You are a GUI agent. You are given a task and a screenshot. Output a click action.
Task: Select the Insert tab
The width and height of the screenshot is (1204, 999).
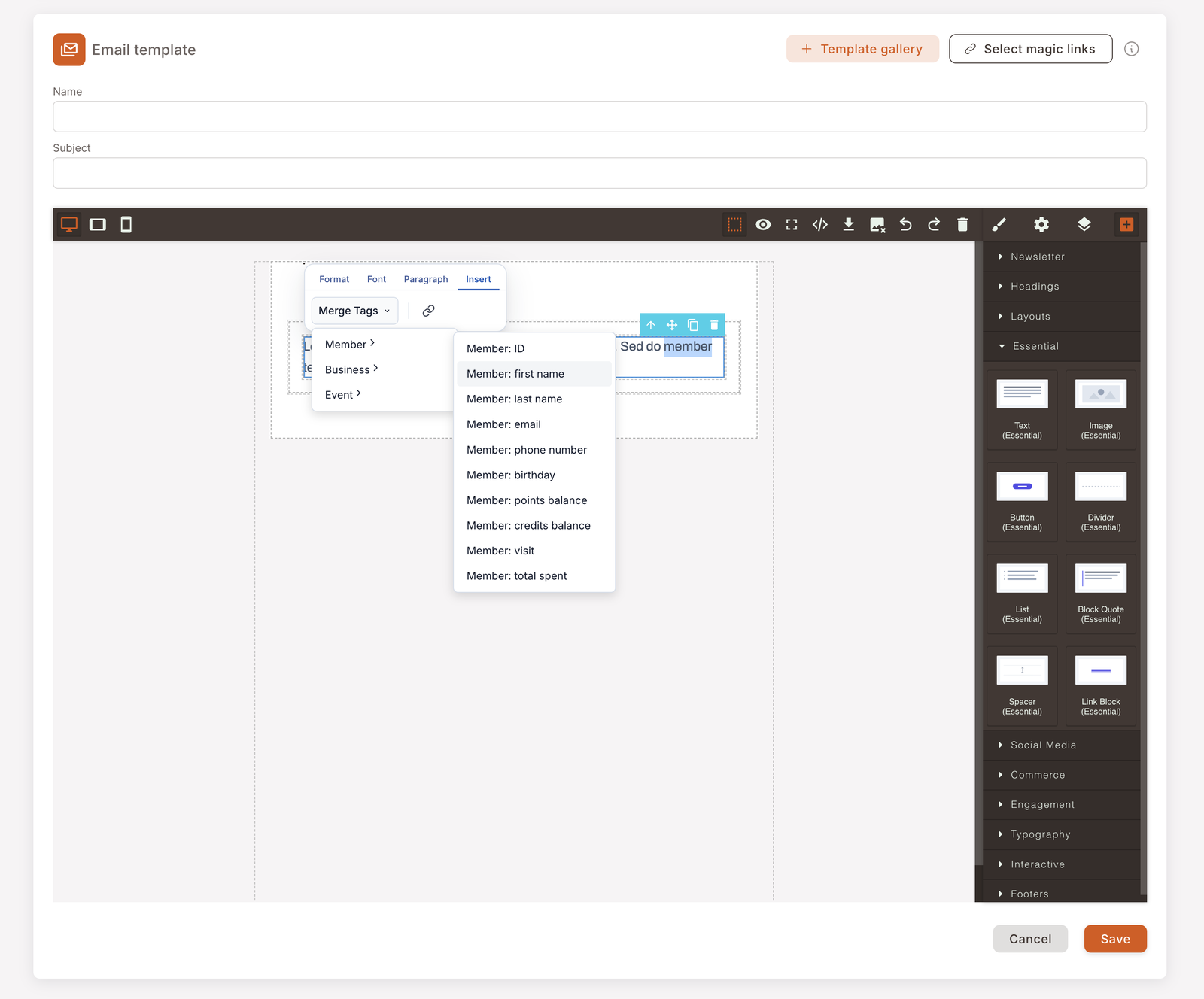[x=479, y=279]
